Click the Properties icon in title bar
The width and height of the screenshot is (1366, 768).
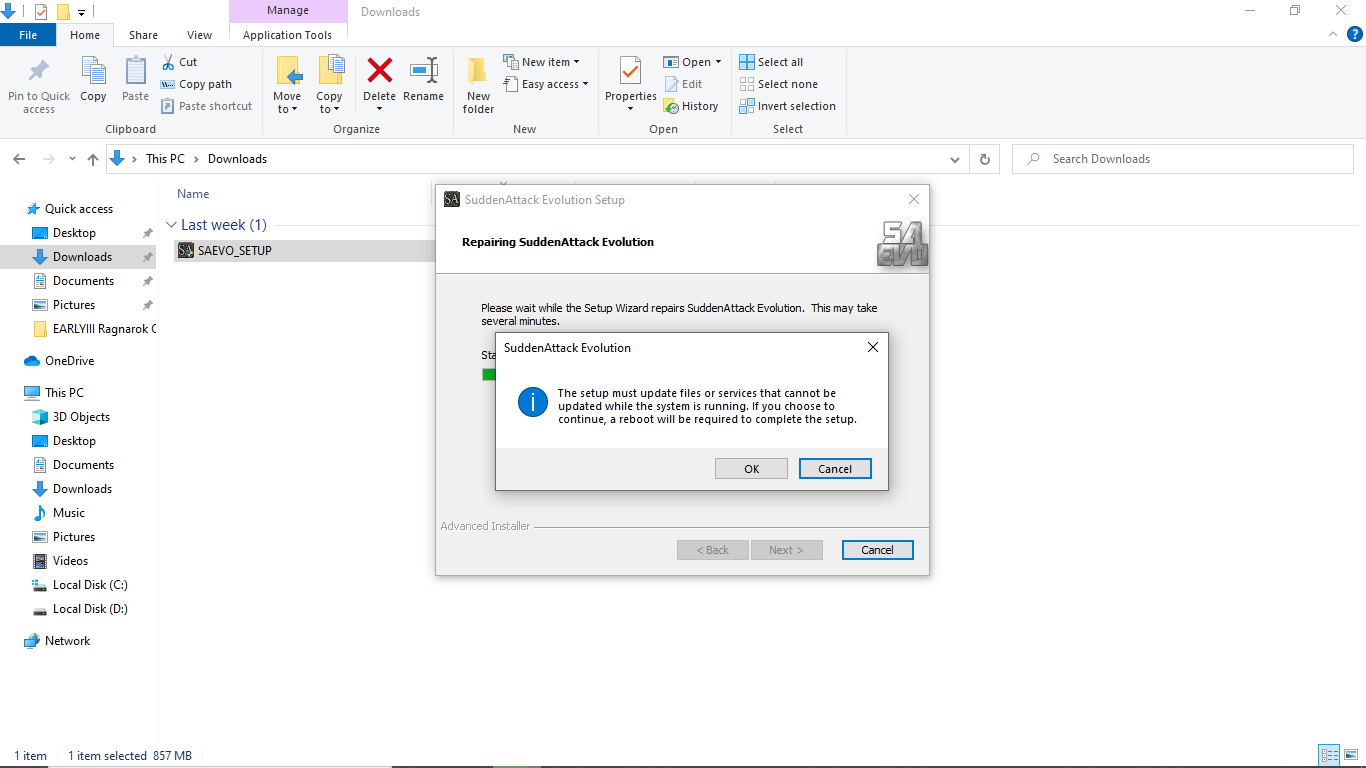(x=41, y=12)
